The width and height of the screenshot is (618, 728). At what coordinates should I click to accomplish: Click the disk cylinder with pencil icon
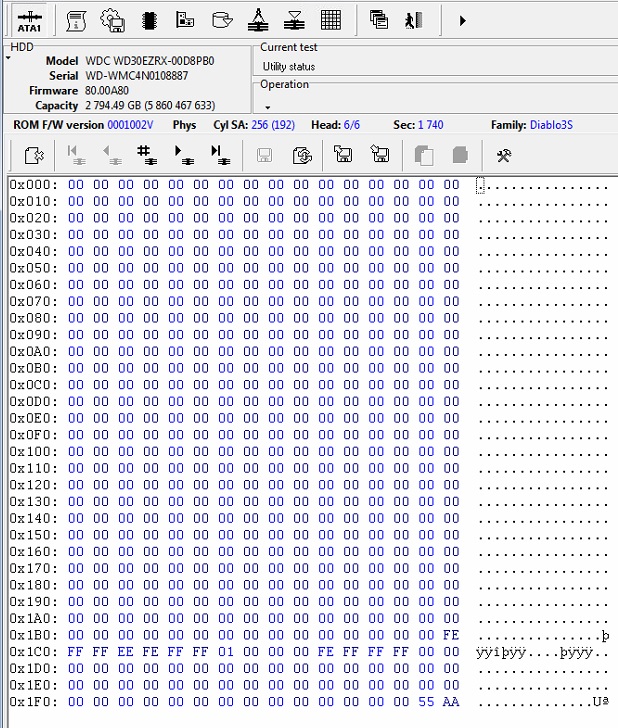(221, 20)
